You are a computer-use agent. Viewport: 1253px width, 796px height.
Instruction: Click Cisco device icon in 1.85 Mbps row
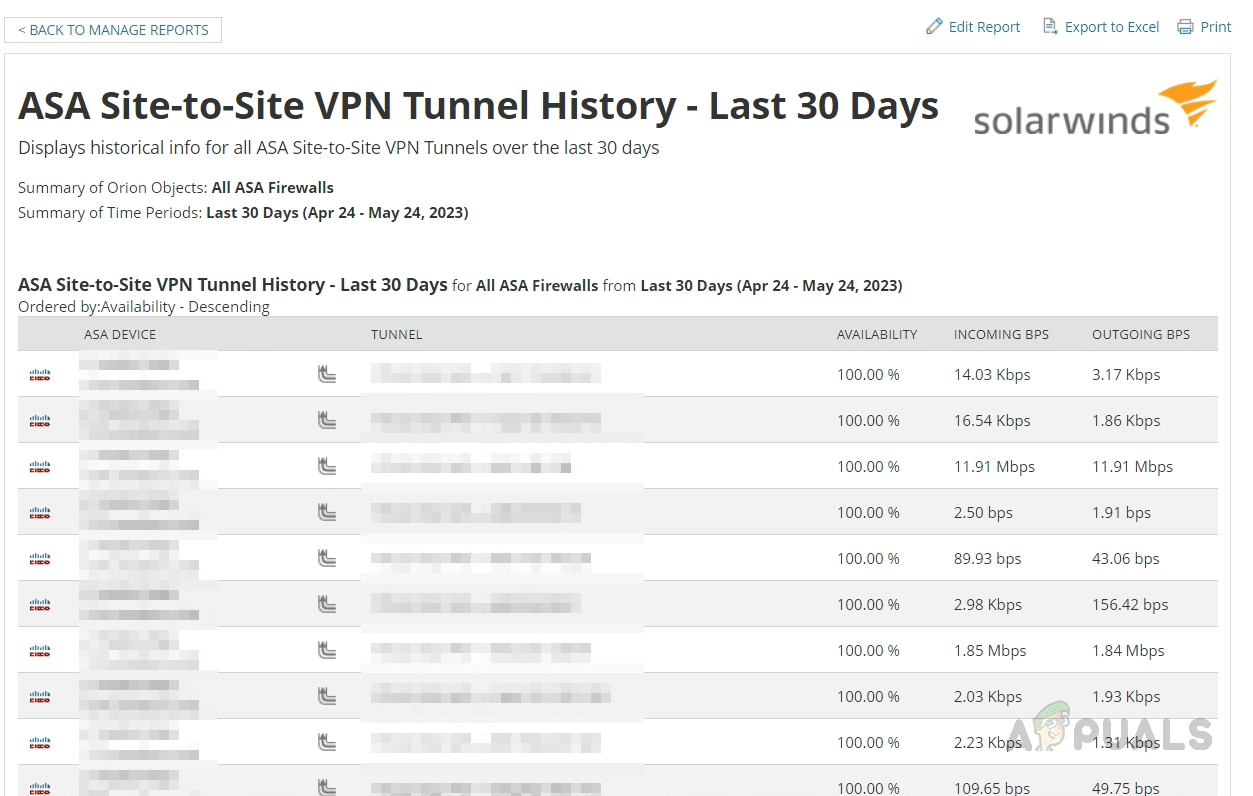[x=40, y=651]
